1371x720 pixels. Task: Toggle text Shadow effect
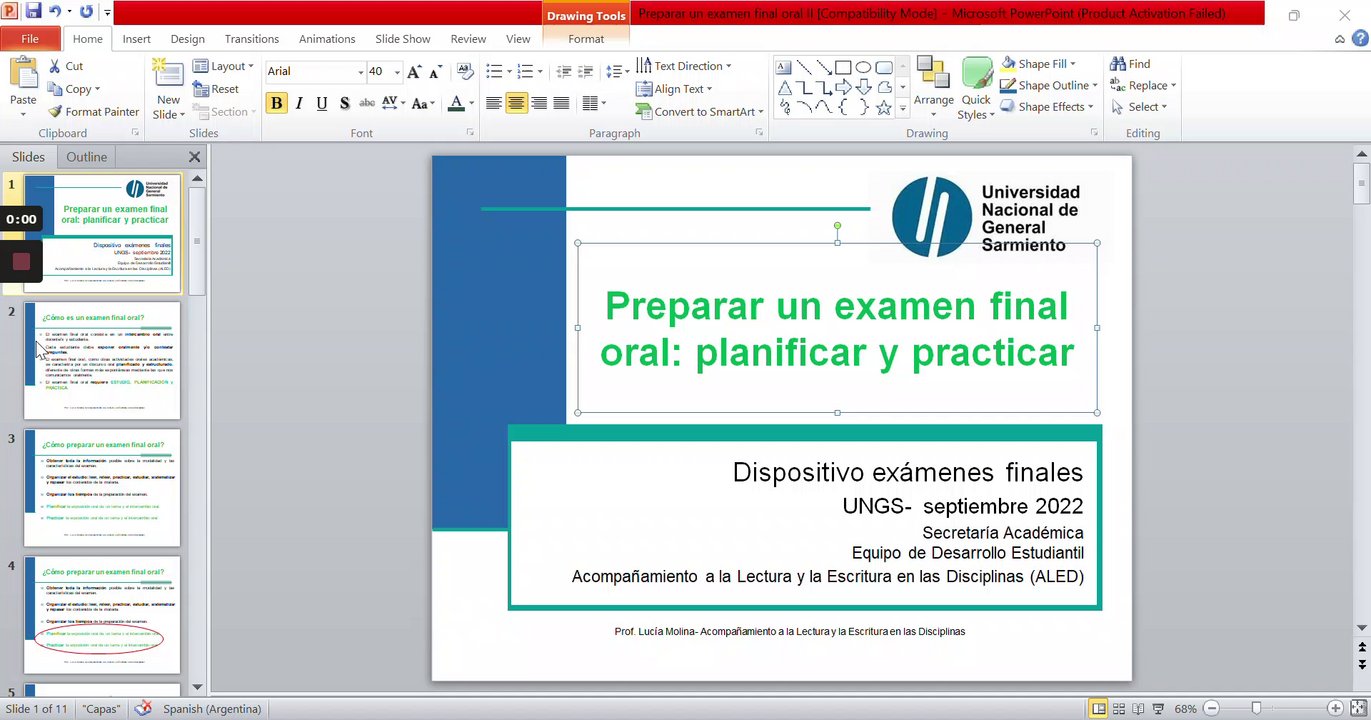point(344,103)
